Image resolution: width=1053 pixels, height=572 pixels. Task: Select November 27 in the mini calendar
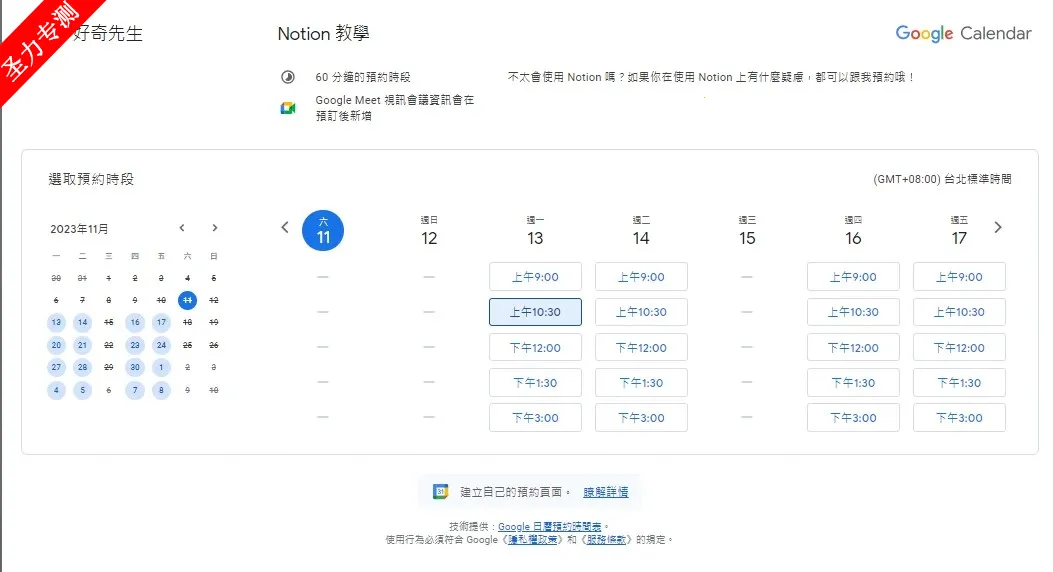56,367
